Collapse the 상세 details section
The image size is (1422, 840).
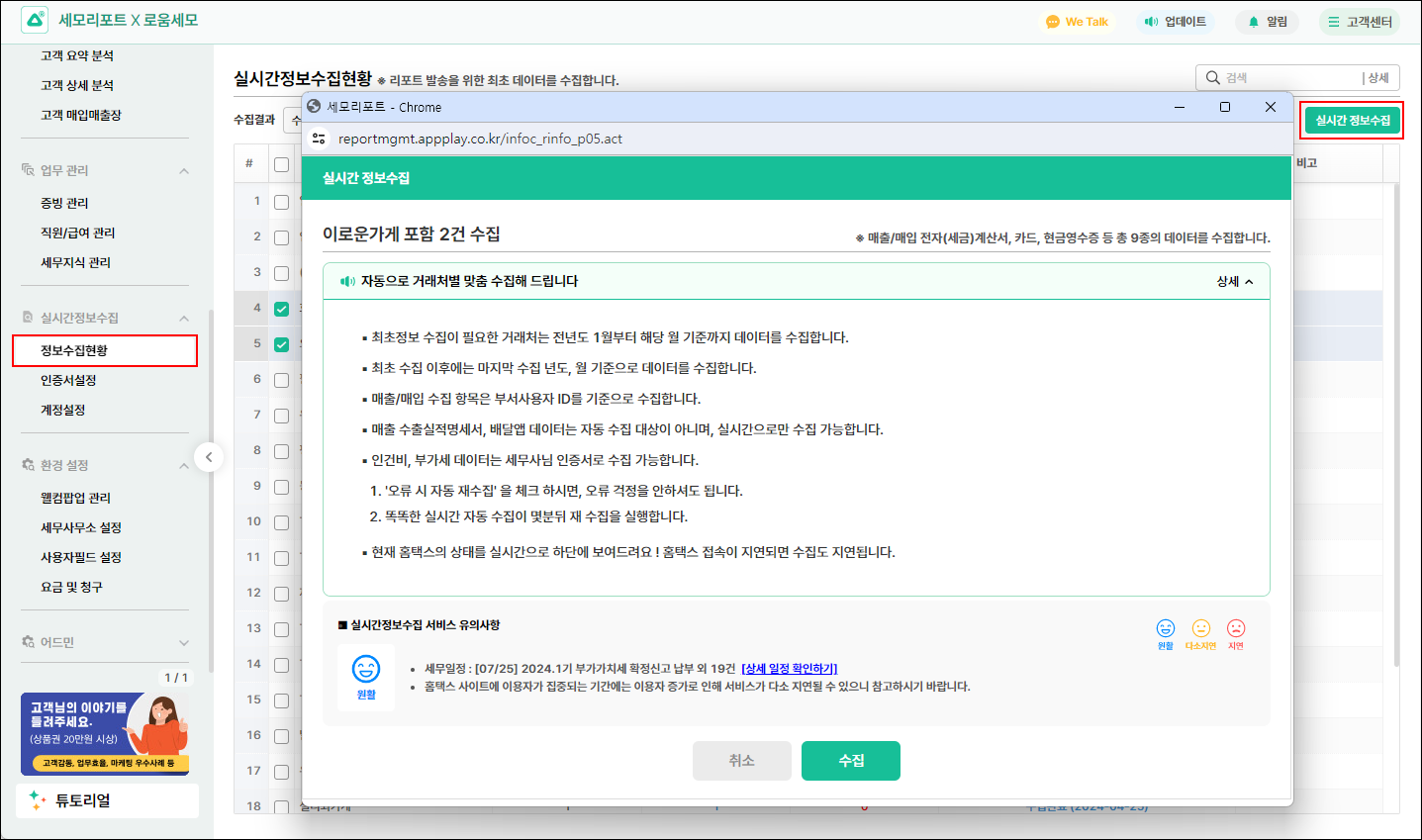coord(1235,281)
